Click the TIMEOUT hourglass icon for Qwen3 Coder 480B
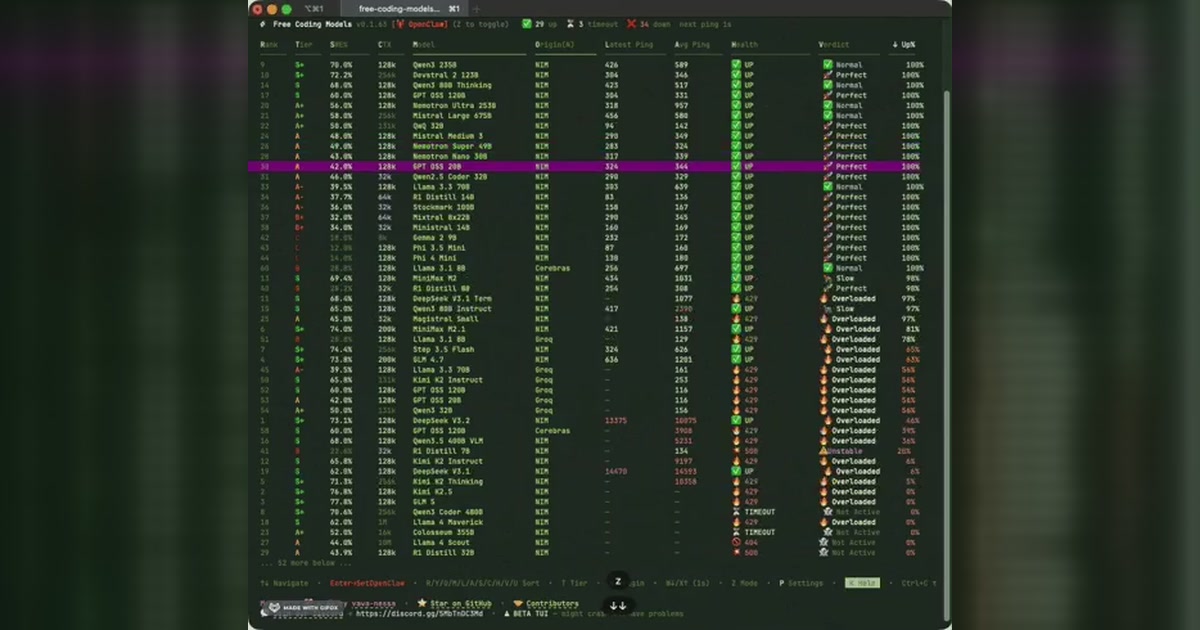 tap(736, 512)
